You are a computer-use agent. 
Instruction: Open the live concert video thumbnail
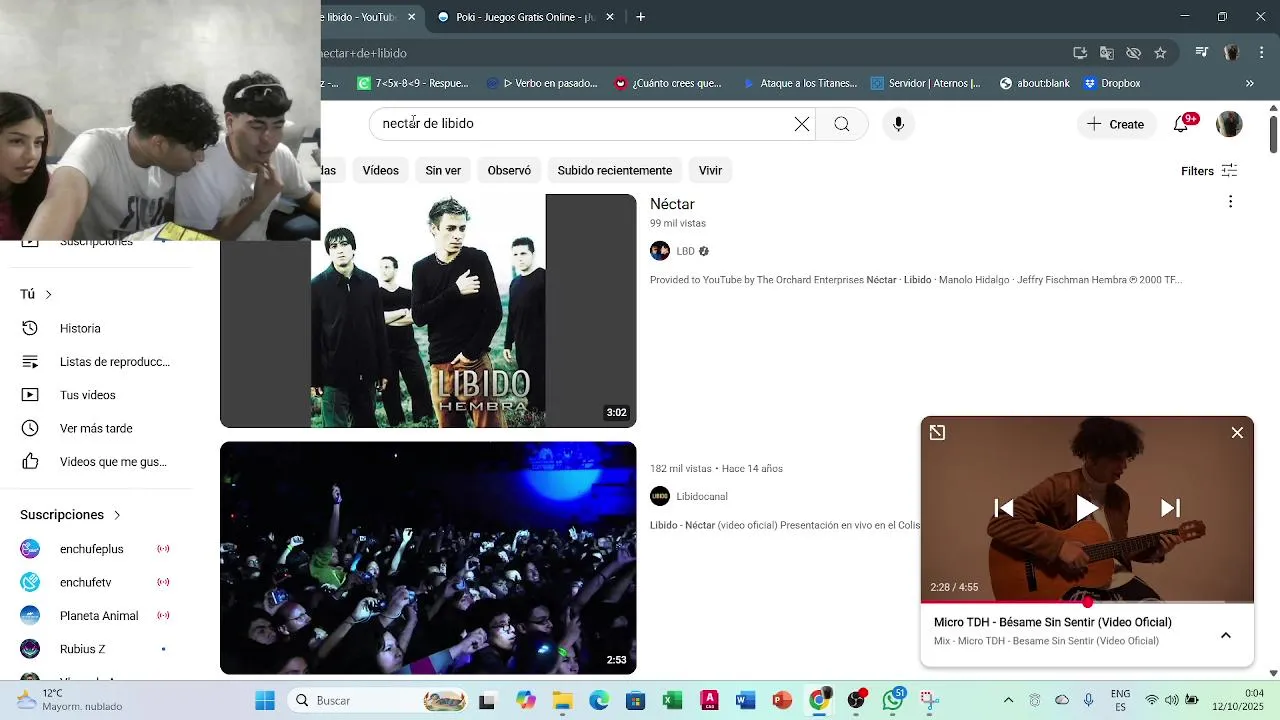tap(428, 558)
